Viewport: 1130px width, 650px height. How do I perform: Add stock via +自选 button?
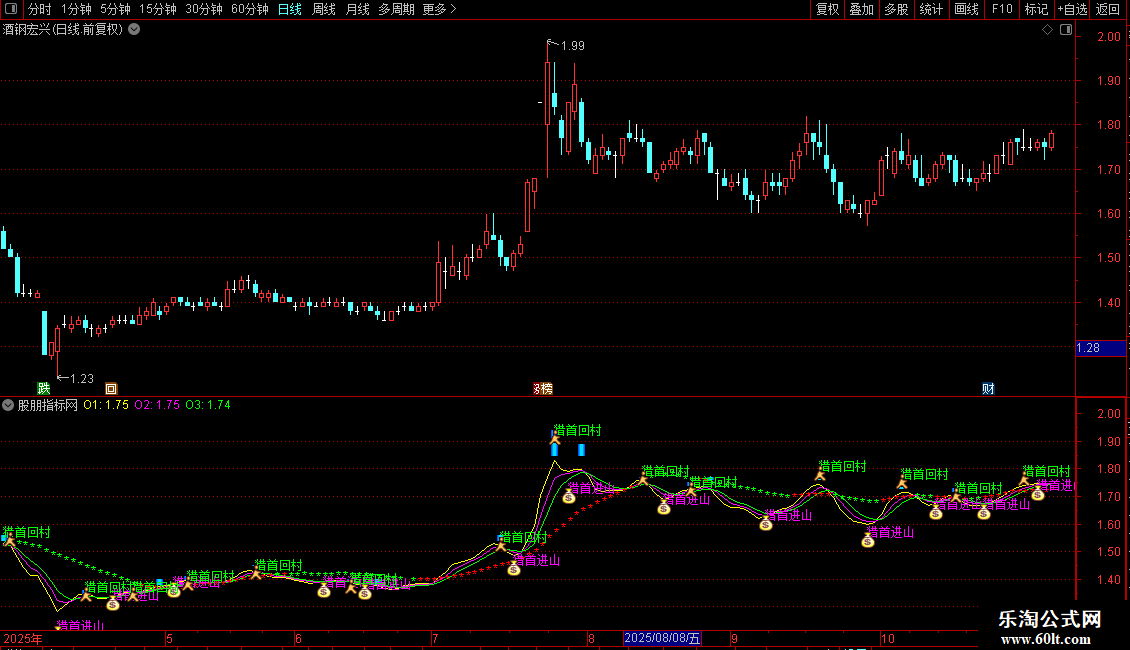(x=1072, y=9)
